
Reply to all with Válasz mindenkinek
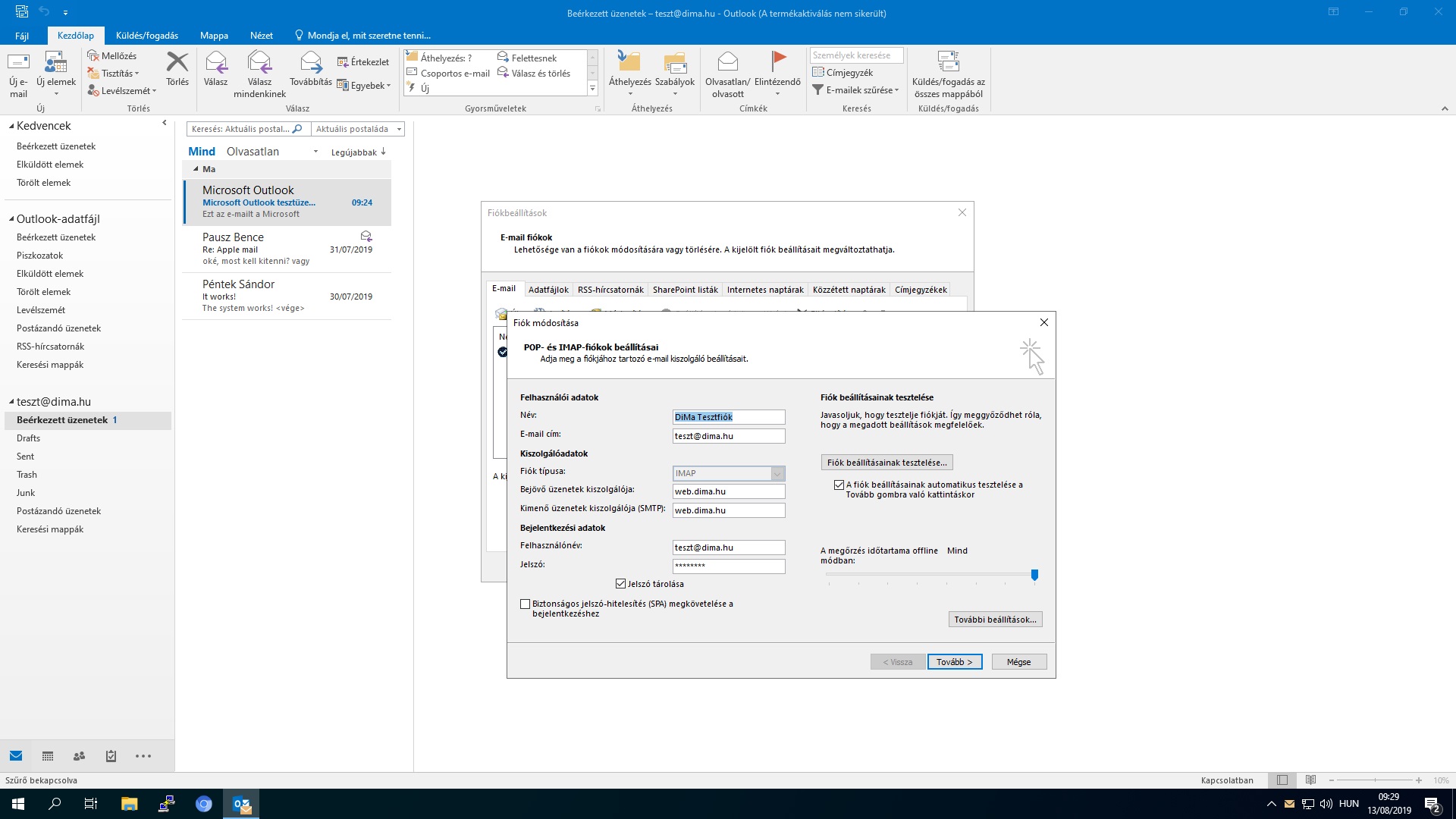tap(259, 75)
